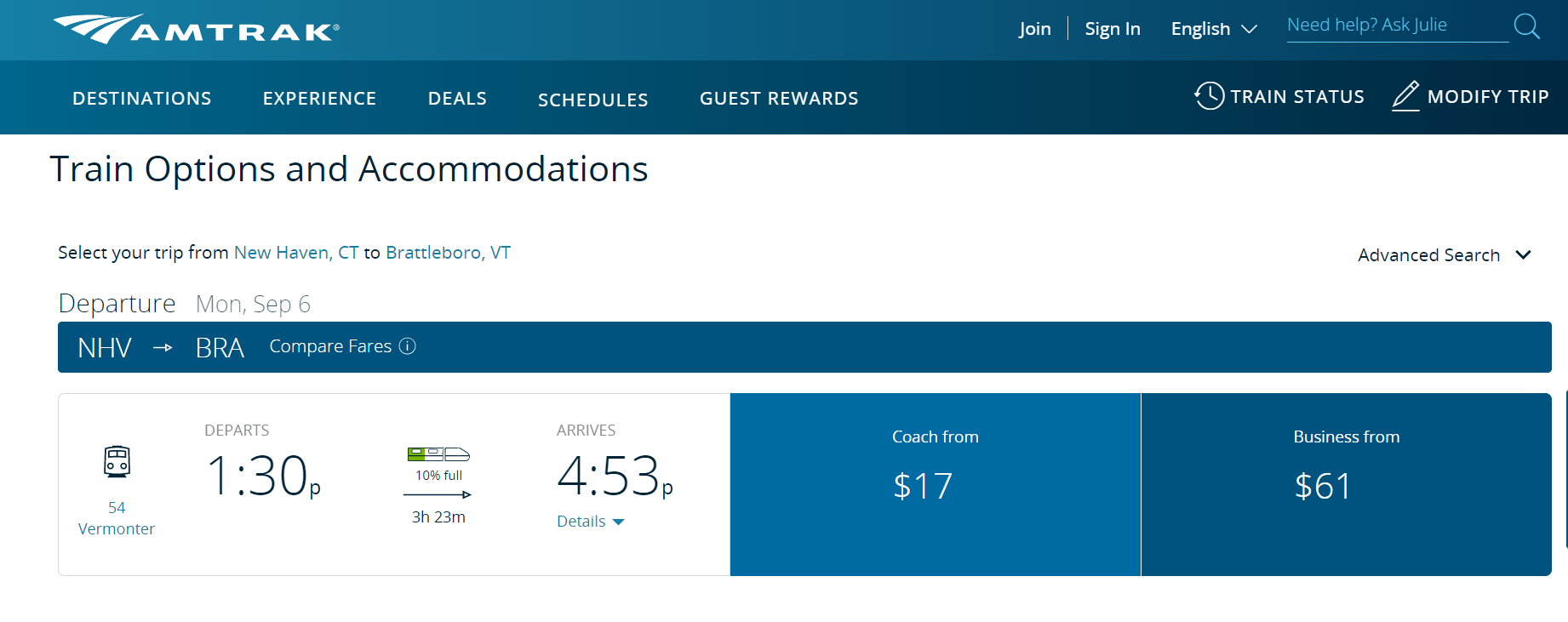Image resolution: width=1568 pixels, height=622 pixels.
Task: Click the Join link
Action: tap(1034, 29)
